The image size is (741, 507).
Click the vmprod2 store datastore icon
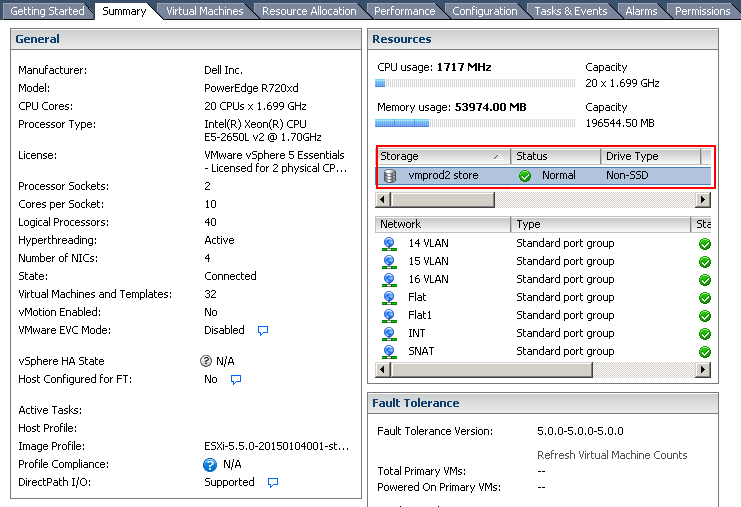pos(390,176)
